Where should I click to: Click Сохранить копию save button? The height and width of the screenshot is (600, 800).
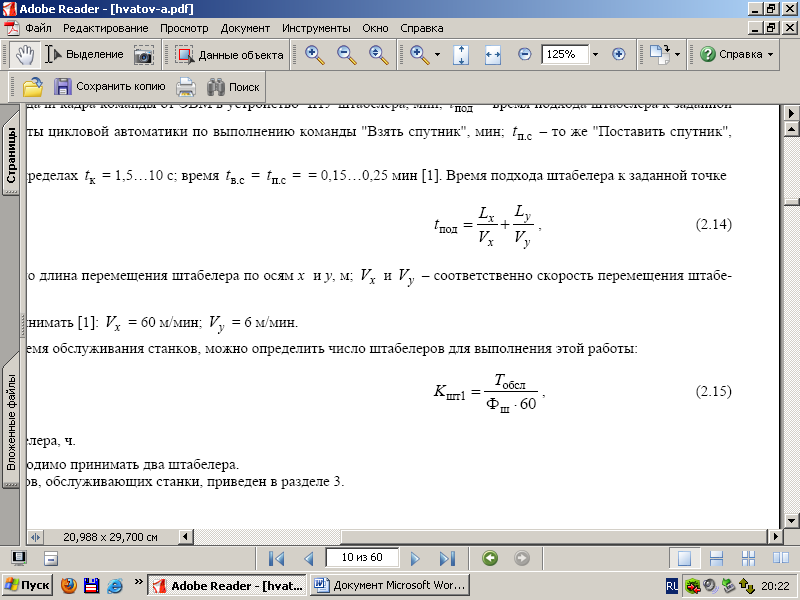[x=110, y=87]
